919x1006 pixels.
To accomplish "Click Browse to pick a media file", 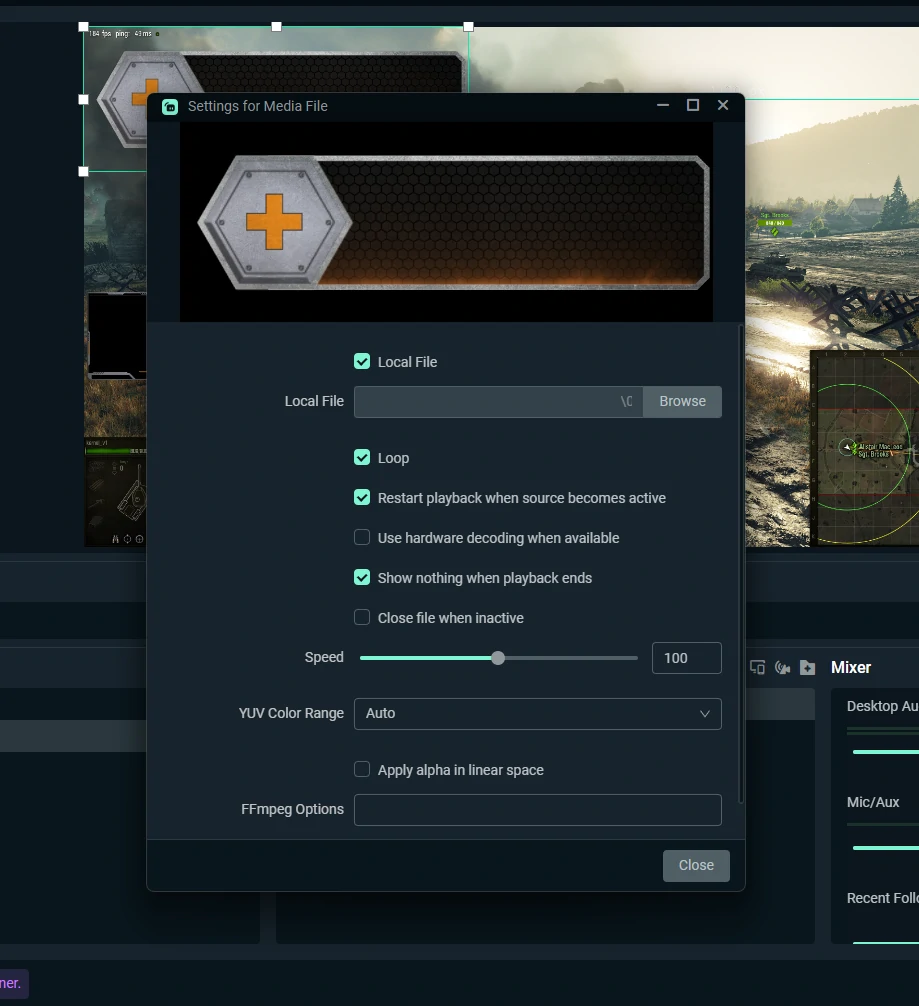I will pyautogui.click(x=682, y=401).
